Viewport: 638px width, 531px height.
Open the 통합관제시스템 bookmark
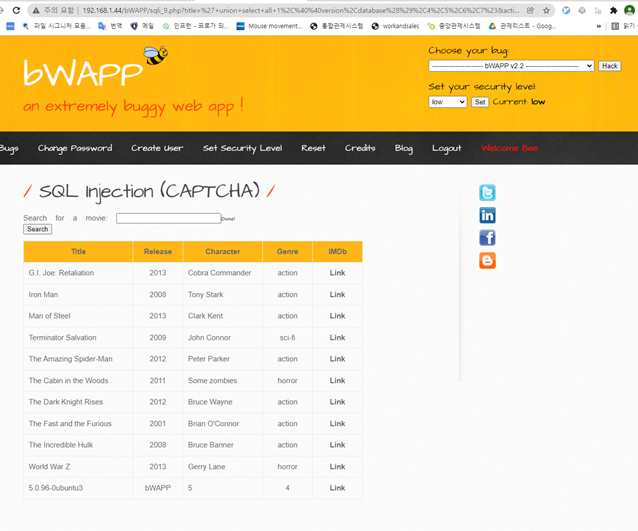pyautogui.click(x=336, y=26)
